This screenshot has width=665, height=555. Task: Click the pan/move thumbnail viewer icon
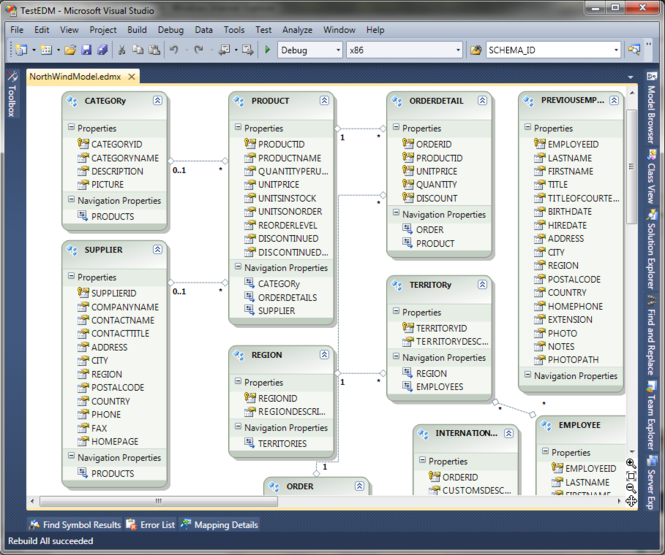tap(631, 501)
